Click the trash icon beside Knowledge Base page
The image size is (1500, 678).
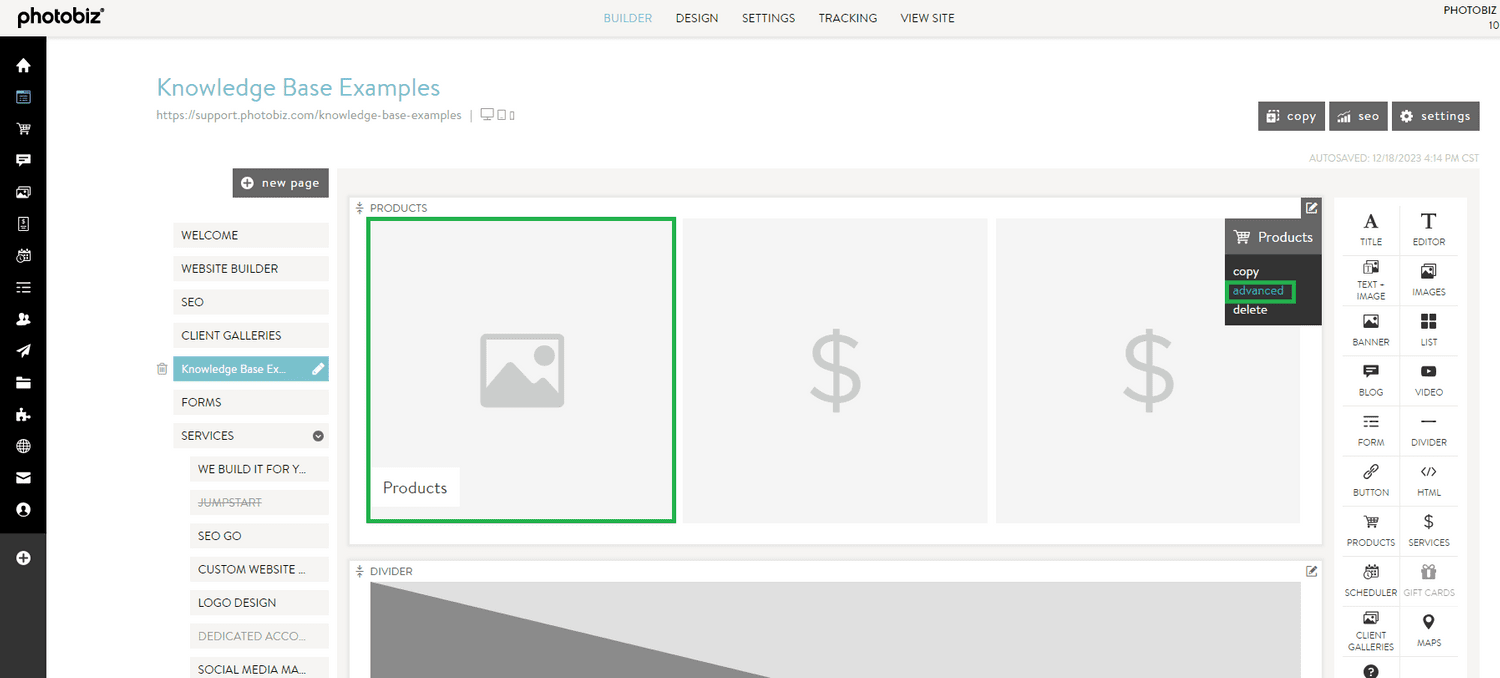[162, 369]
